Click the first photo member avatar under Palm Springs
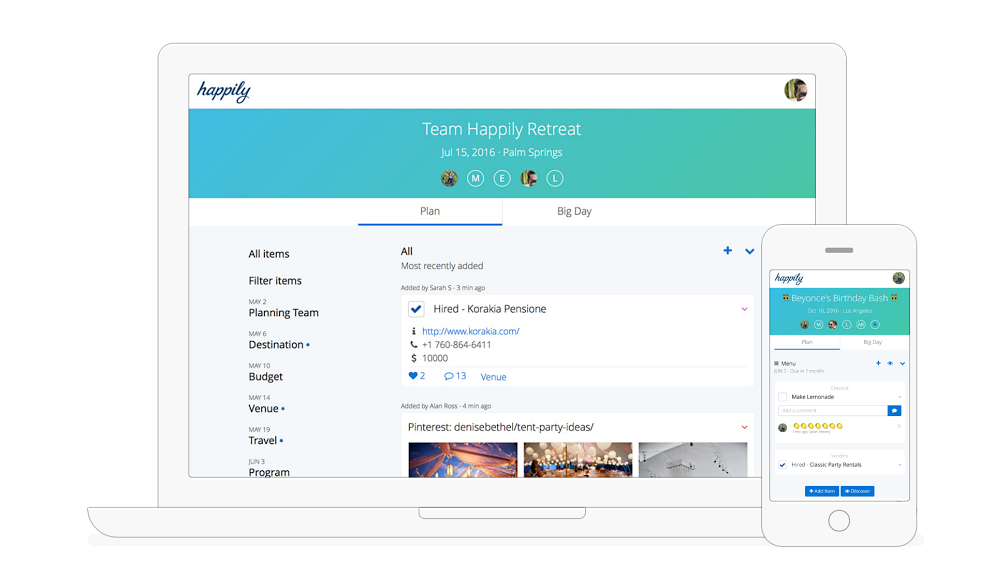Screen dimensions: 994x572 click(x=449, y=179)
